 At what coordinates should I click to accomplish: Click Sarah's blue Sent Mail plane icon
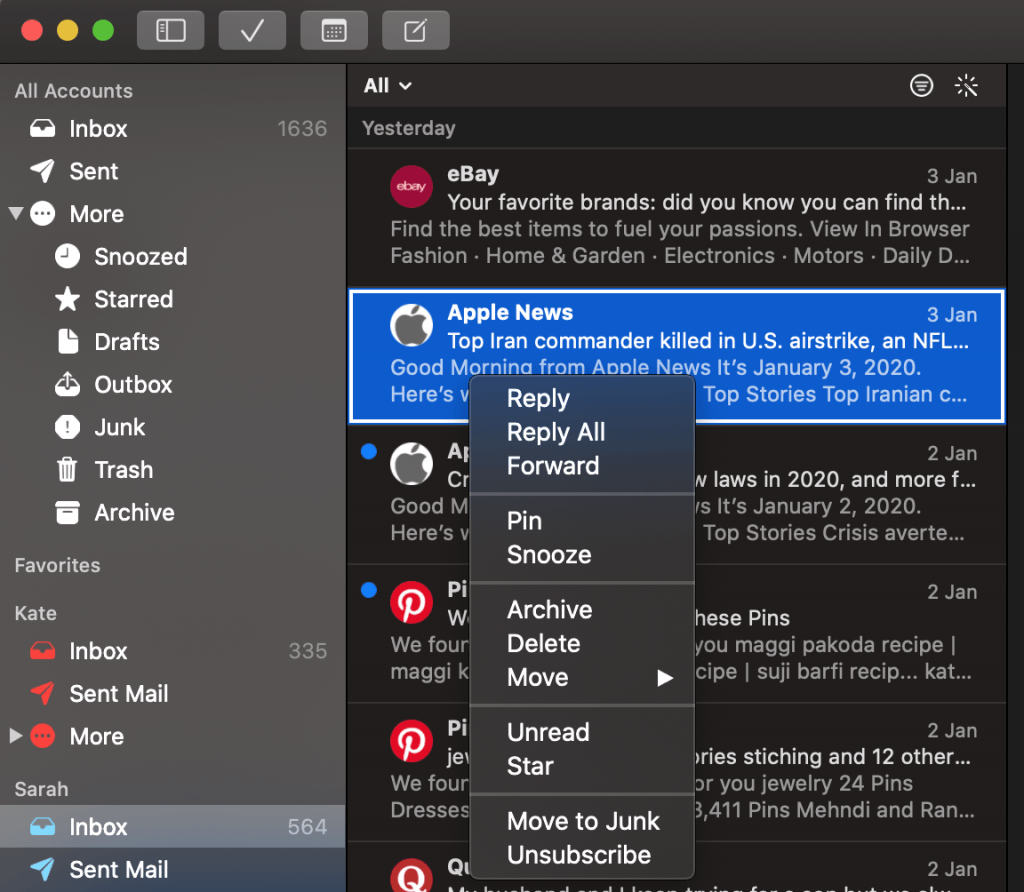[42, 870]
